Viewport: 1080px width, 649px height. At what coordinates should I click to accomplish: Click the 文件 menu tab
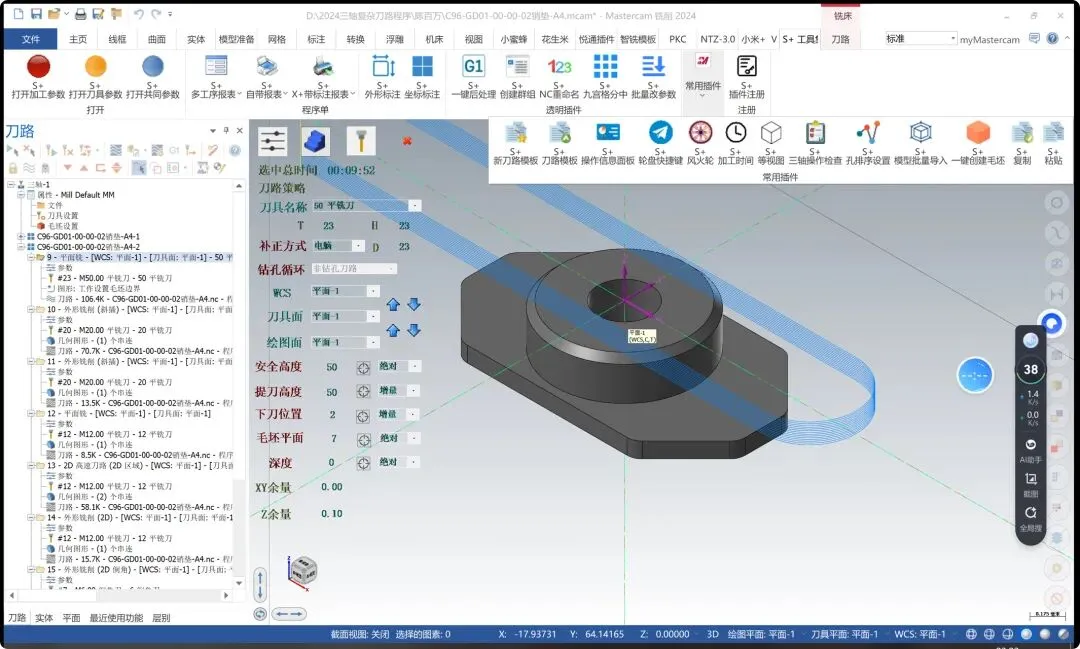[x=30, y=39]
